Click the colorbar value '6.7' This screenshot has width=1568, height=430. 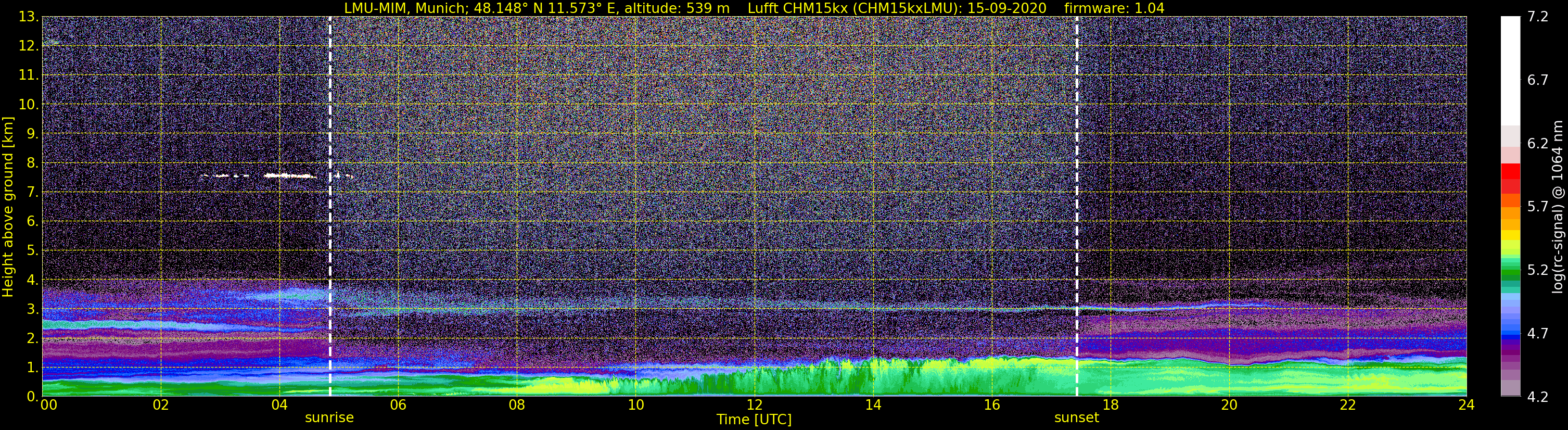(x=1538, y=80)
